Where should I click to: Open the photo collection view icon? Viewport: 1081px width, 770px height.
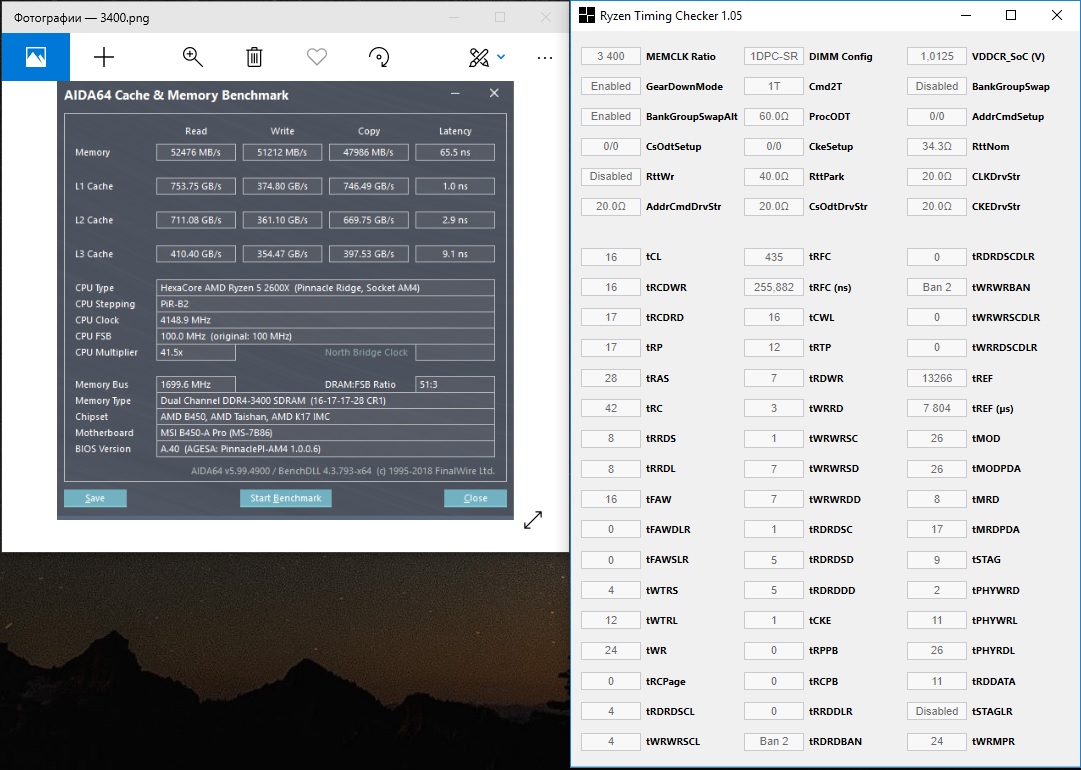(x=36, y=57)
